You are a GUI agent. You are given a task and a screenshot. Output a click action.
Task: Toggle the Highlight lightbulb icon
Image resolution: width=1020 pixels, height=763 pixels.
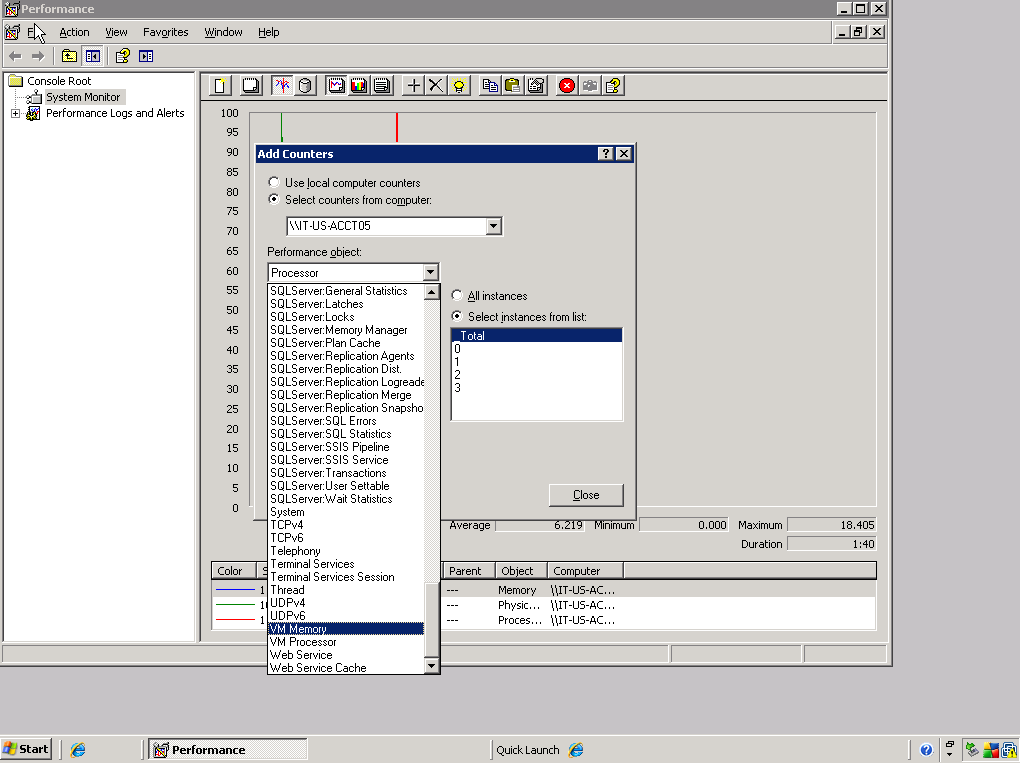click(459, 86)
